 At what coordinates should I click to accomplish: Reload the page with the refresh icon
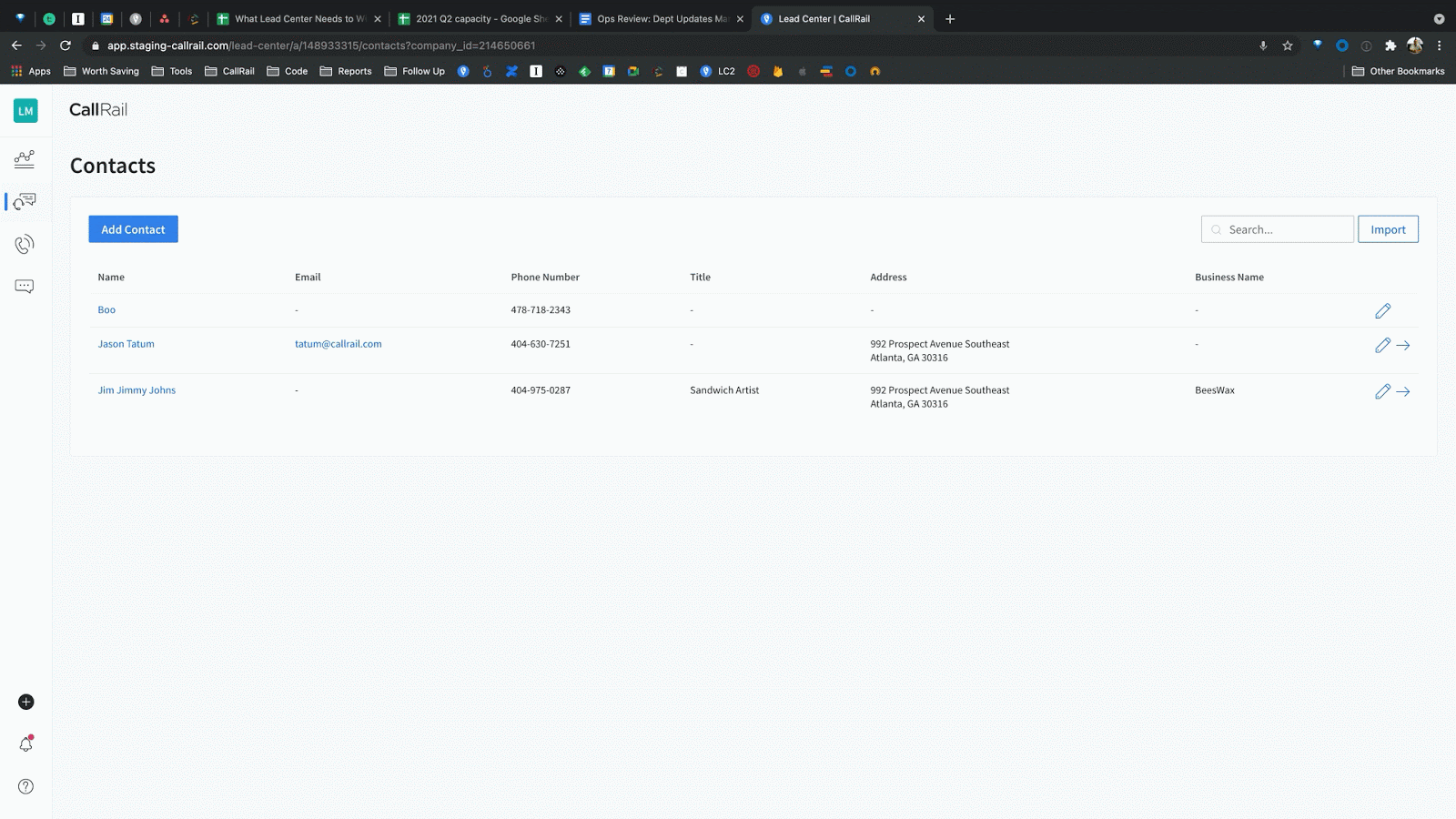(x=66, y=45)
